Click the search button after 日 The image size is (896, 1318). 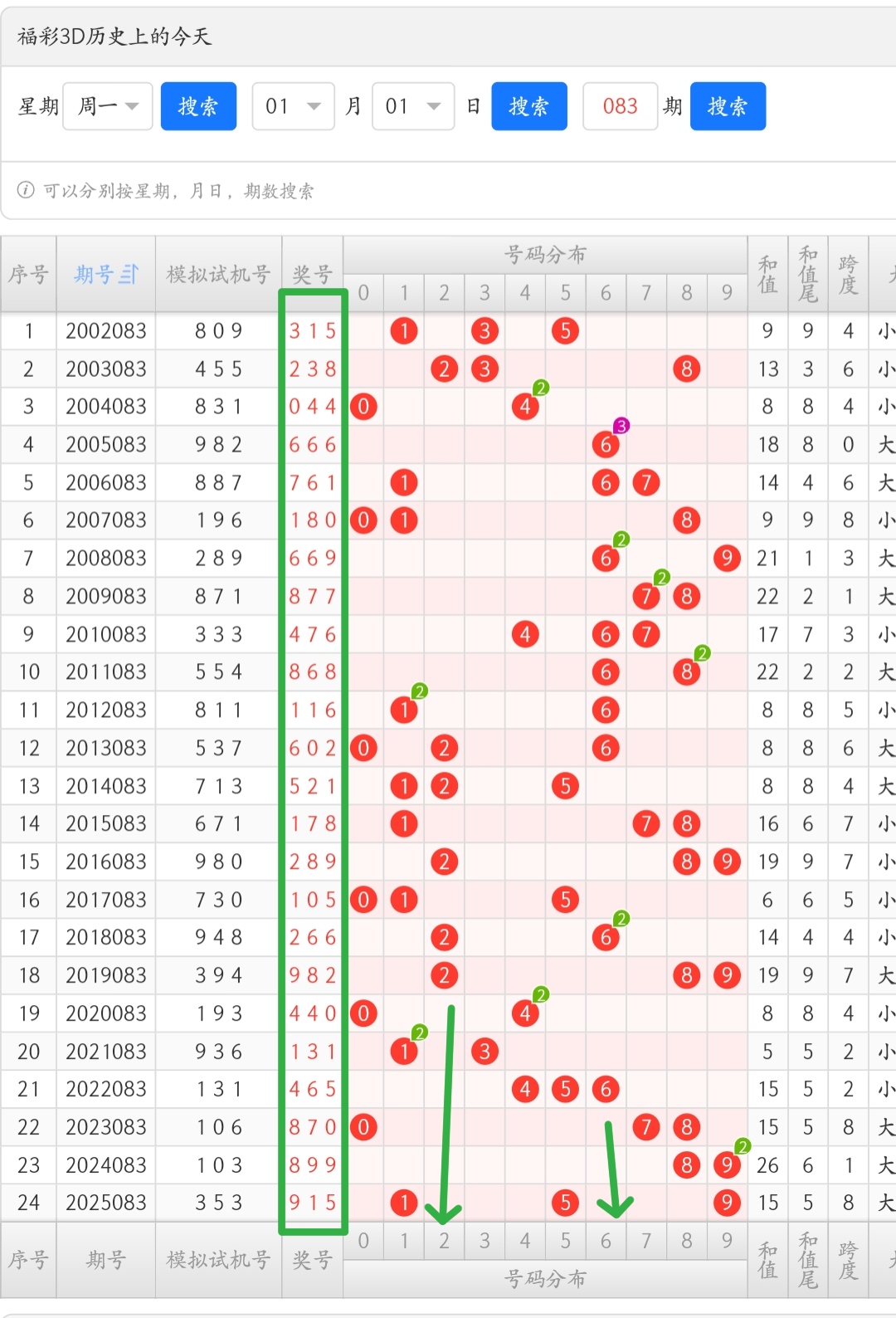pyautogui.click(x=529, y=106)
